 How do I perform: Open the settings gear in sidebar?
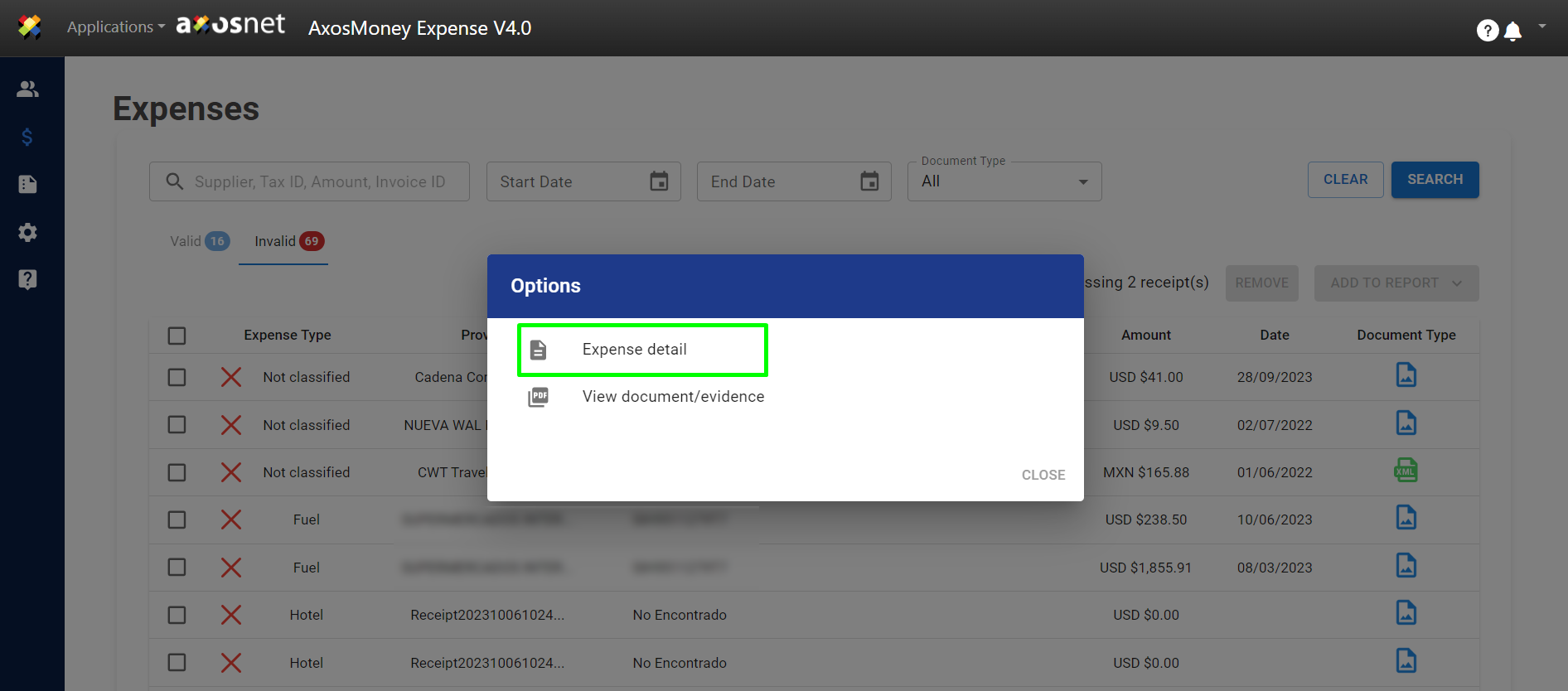click(27, 232)
